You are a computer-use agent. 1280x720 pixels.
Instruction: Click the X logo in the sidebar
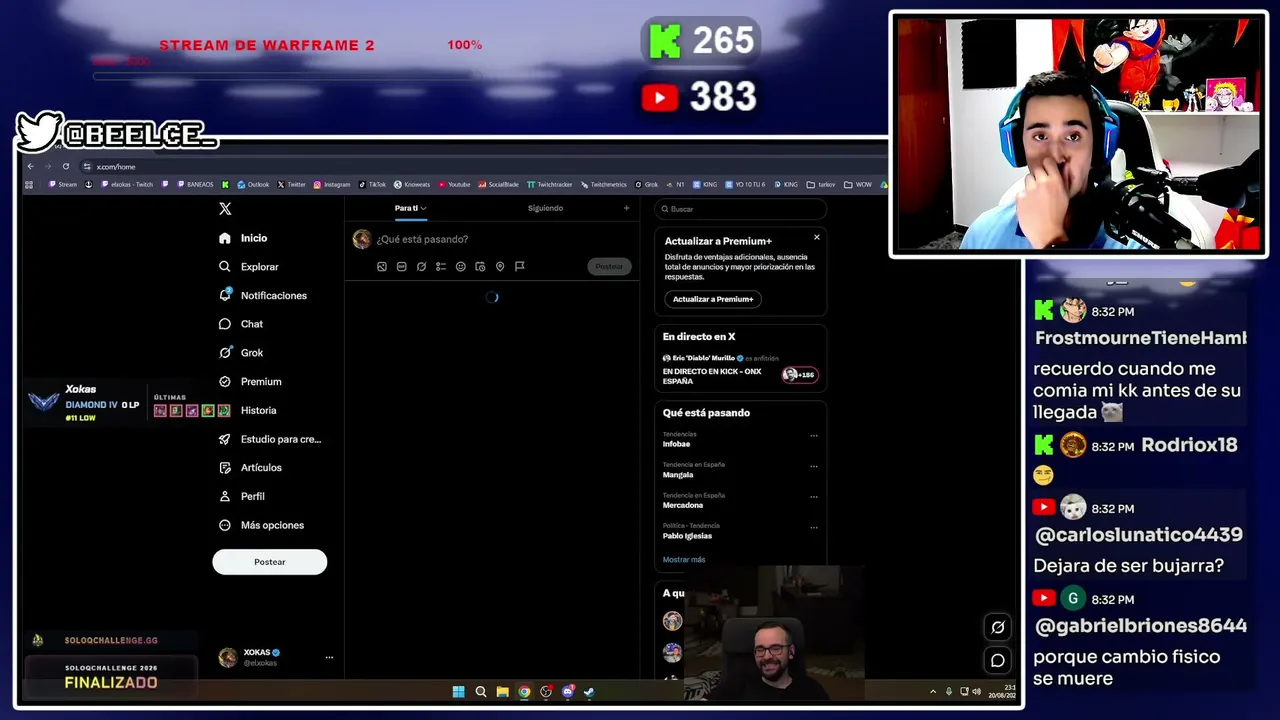225,209
